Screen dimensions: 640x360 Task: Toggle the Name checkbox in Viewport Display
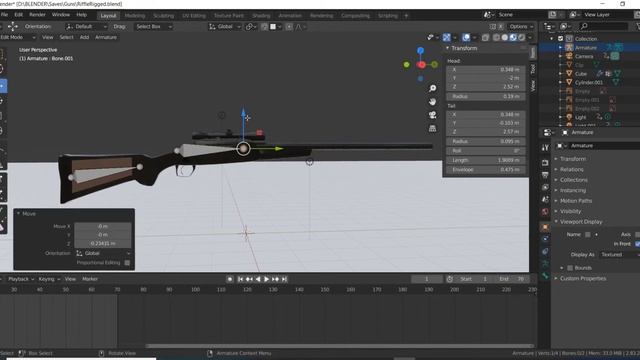click(588, 234)
